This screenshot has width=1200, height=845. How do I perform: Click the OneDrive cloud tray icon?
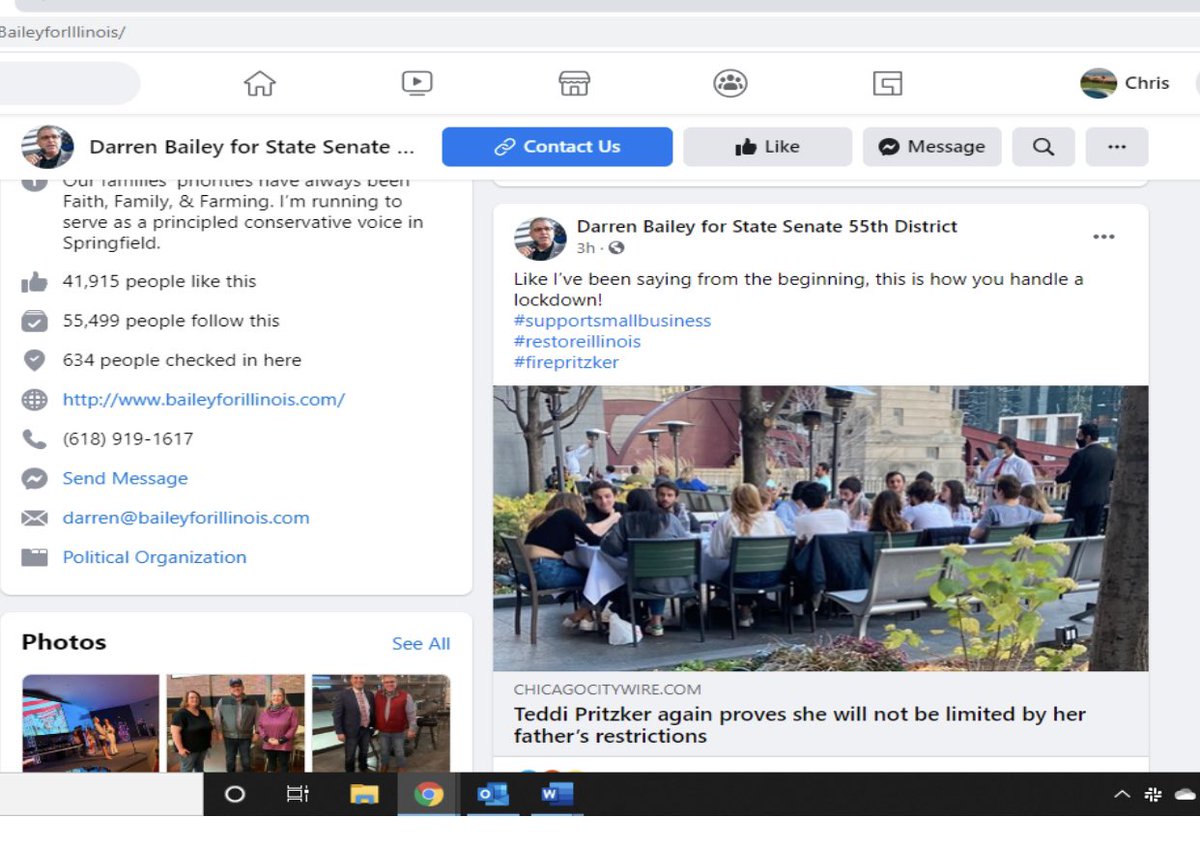coord(1185,794)
